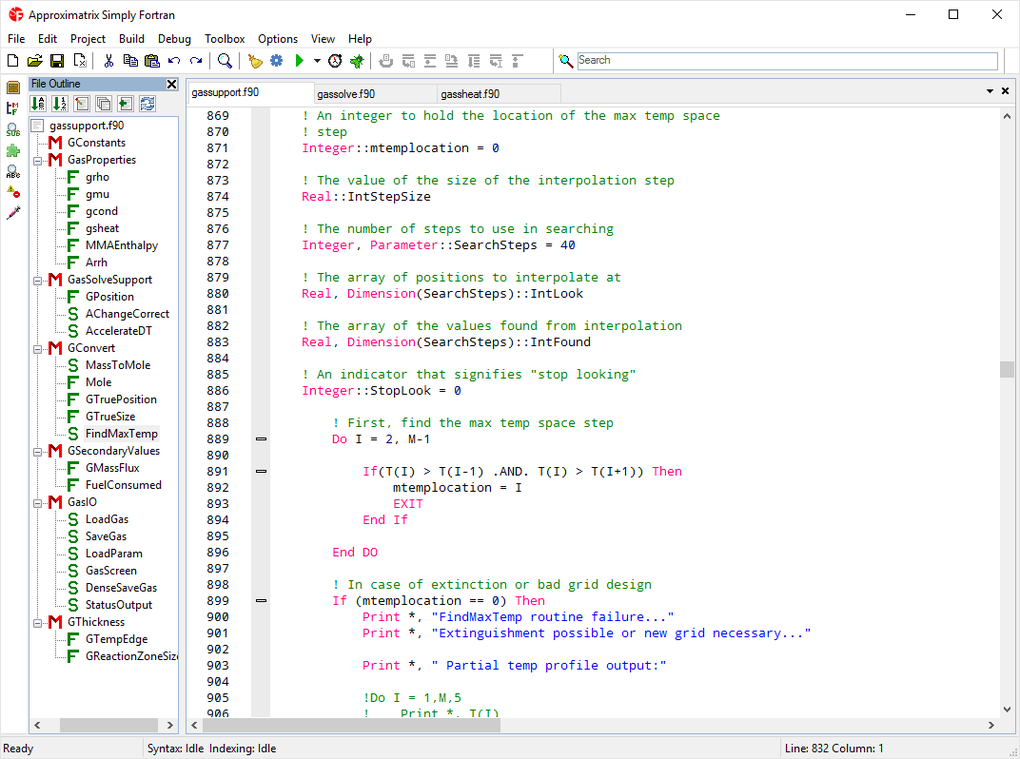Open the dropdown arrow beside Run button
The width and height of the screenshot is (1020, 759).
[x=317, y=61]
